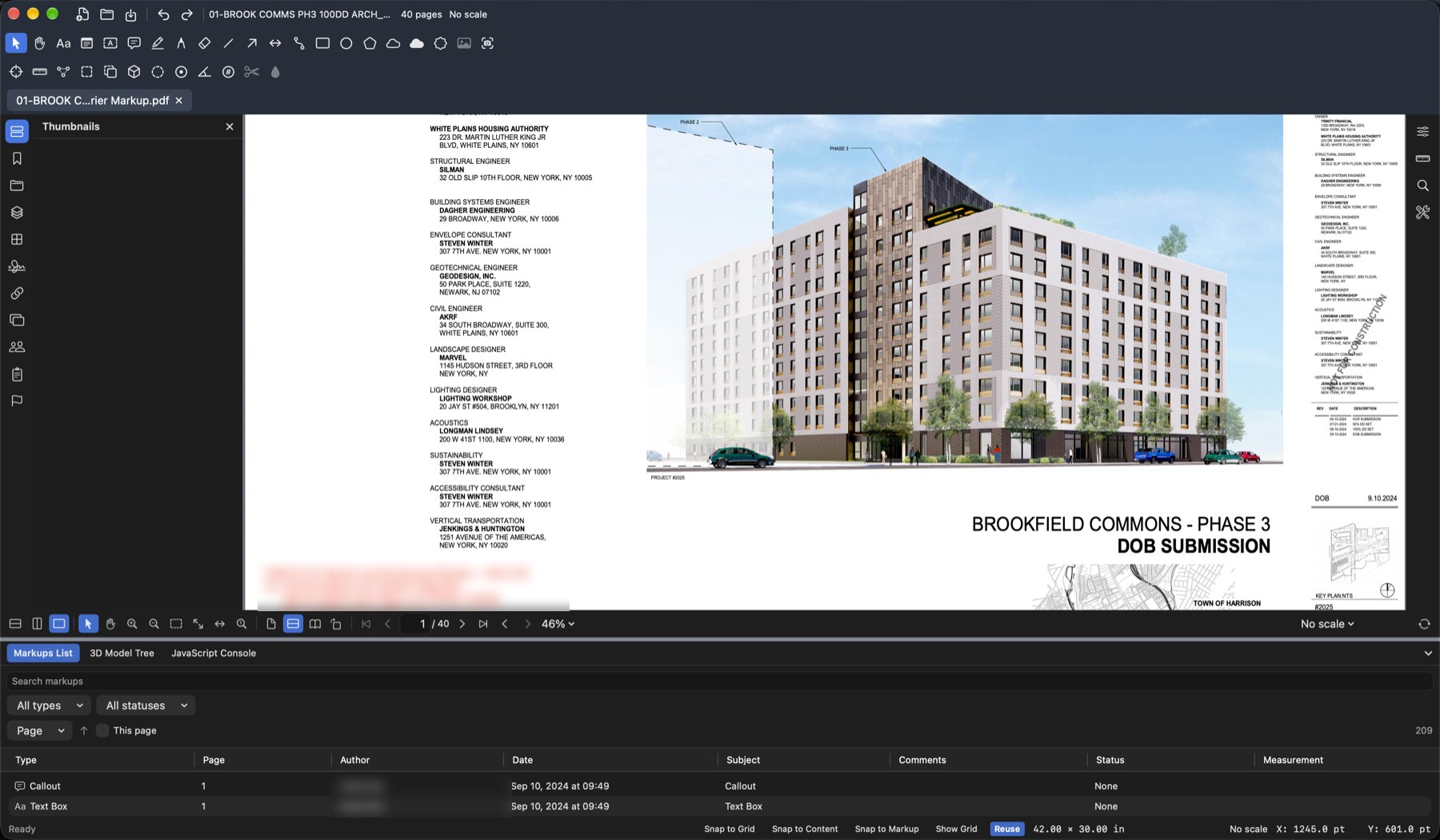Viewport: 1440px width, 840px height.
Task: Toggle Show Grid
Action: (x=956, y=829)
